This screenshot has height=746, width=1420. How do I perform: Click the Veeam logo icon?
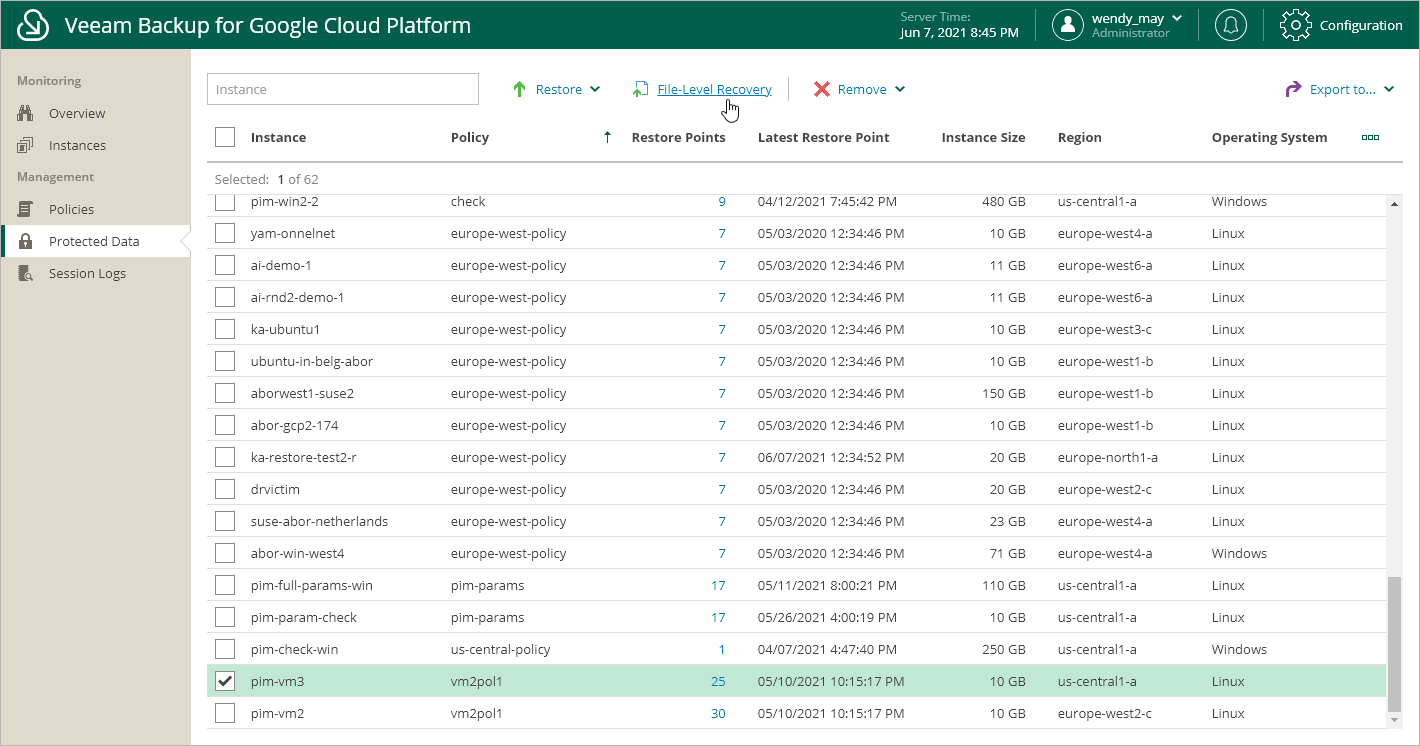click(34, 25)
